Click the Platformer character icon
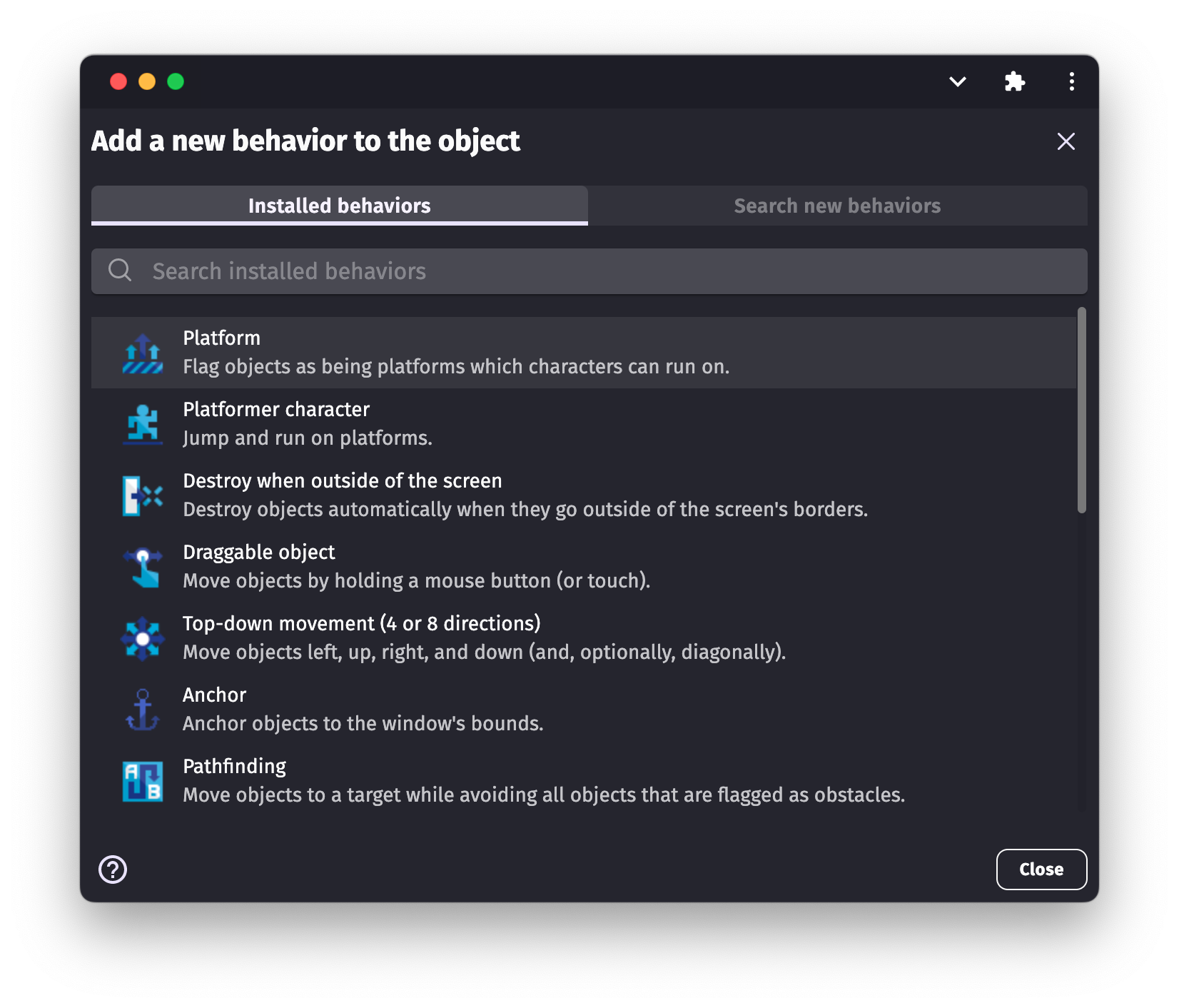Image resolution: width=1179 pixels, height=1008 pixels. pos(143,425)
